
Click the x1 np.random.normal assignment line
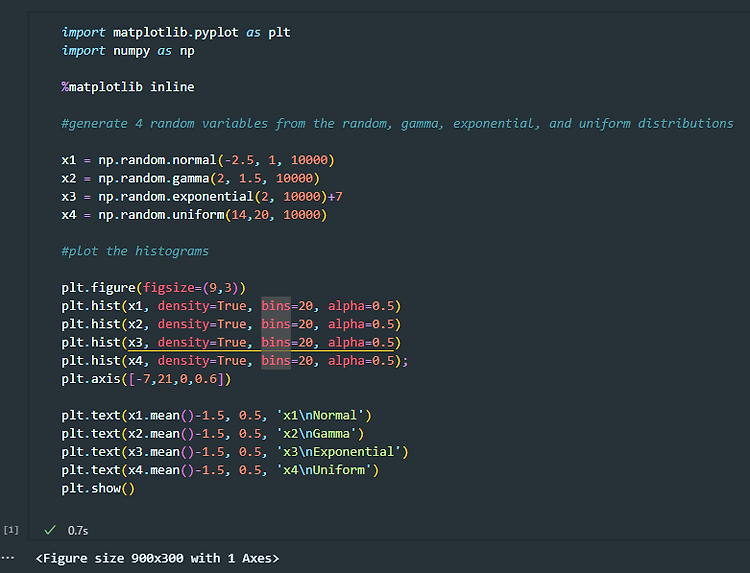(x=198, y=160)
